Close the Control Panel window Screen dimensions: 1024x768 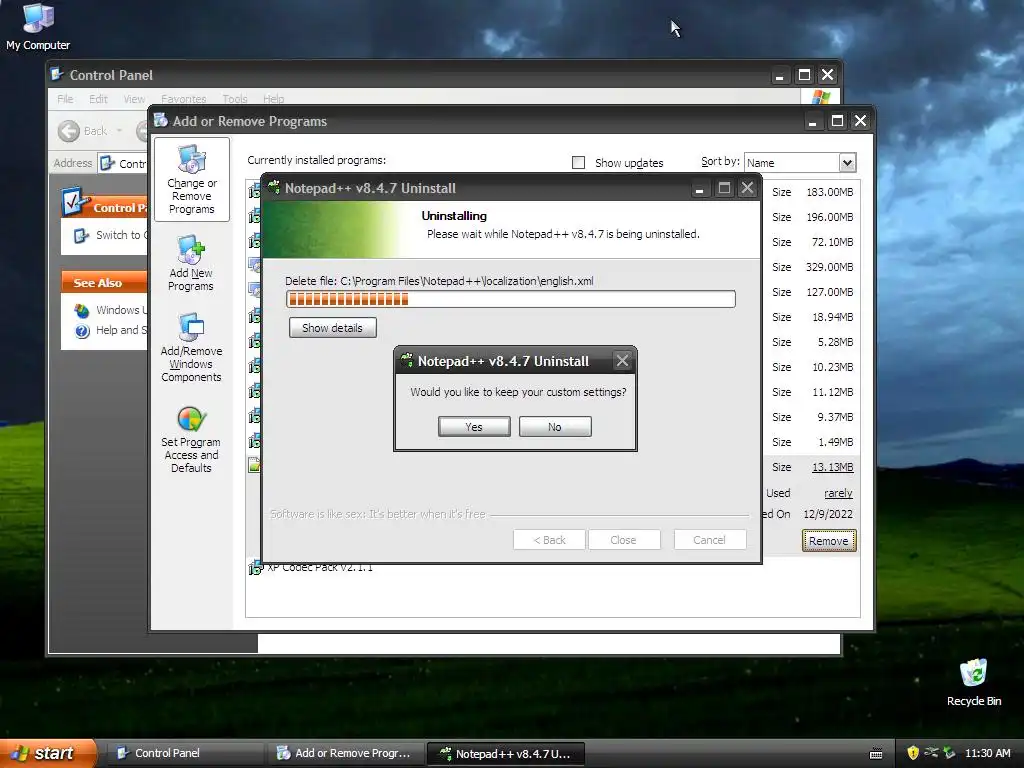coord(827,75)
